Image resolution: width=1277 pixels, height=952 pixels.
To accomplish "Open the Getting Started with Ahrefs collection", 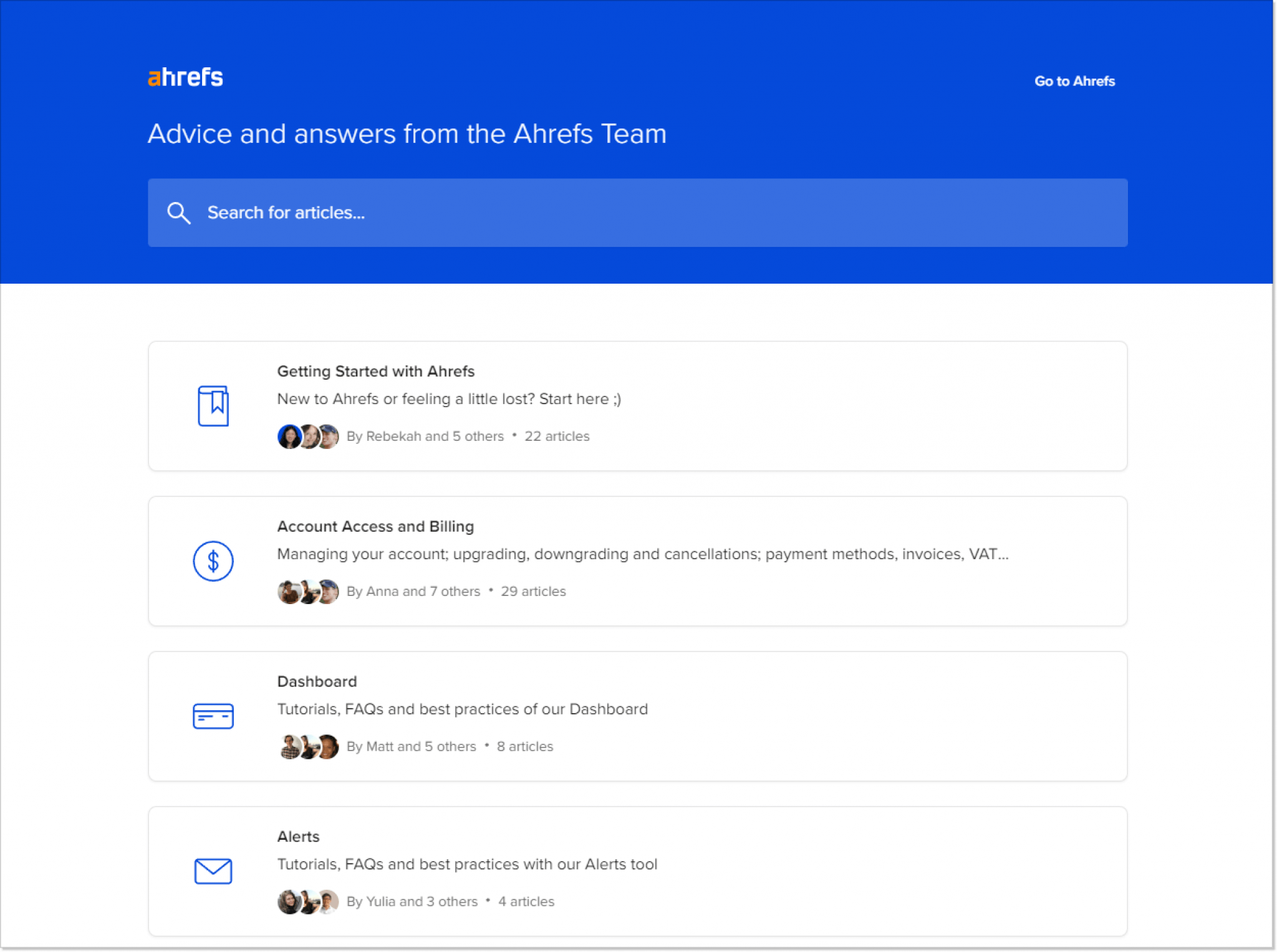I will [x=375, y=371].
